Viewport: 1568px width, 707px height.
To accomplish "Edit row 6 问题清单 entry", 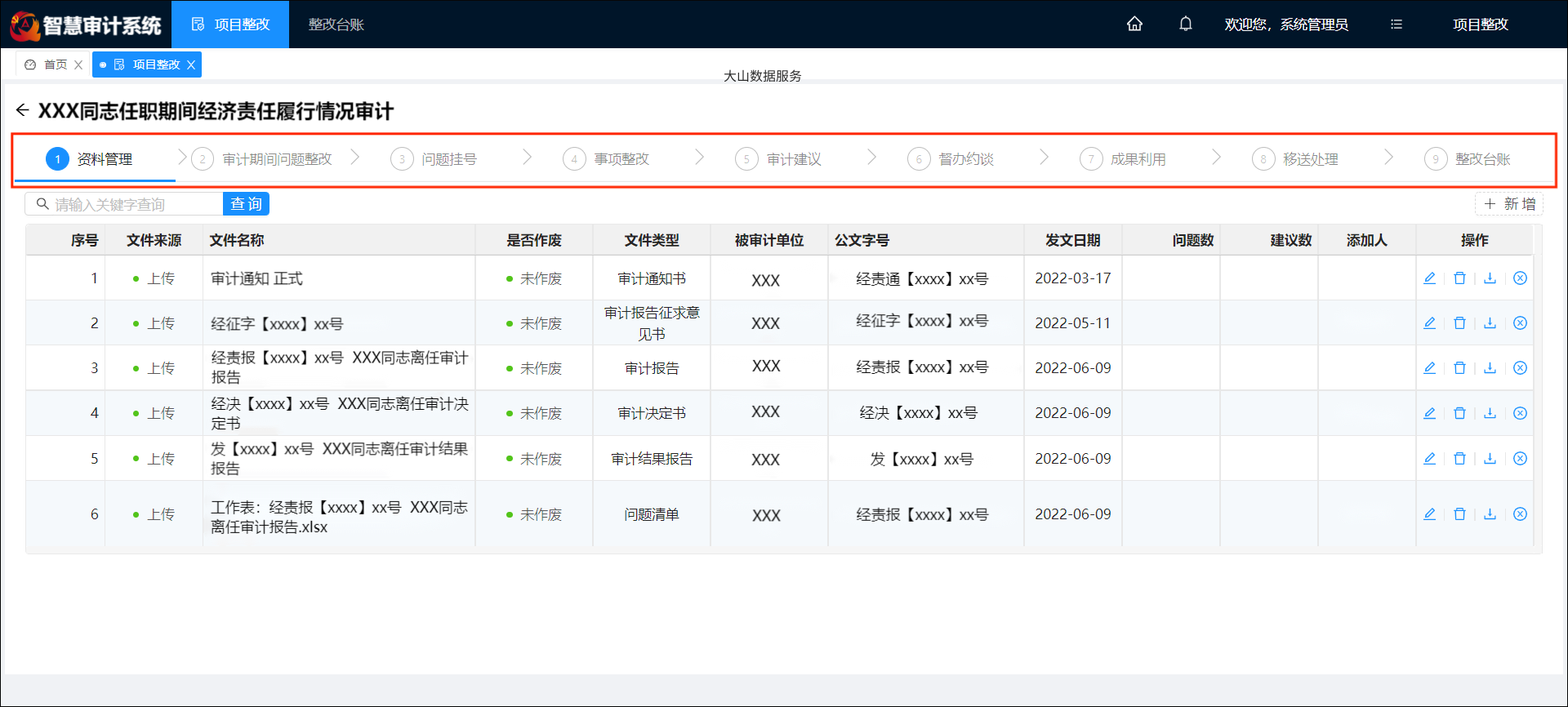I will coord(1430,514).
